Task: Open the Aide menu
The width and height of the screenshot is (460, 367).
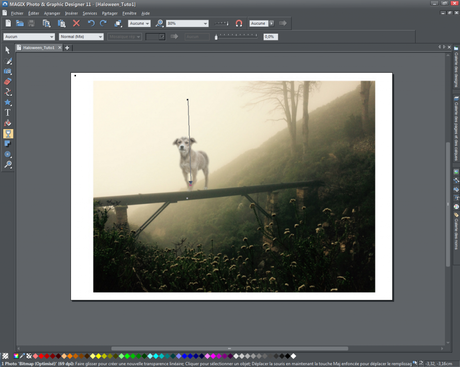Action: click(145, 13)
